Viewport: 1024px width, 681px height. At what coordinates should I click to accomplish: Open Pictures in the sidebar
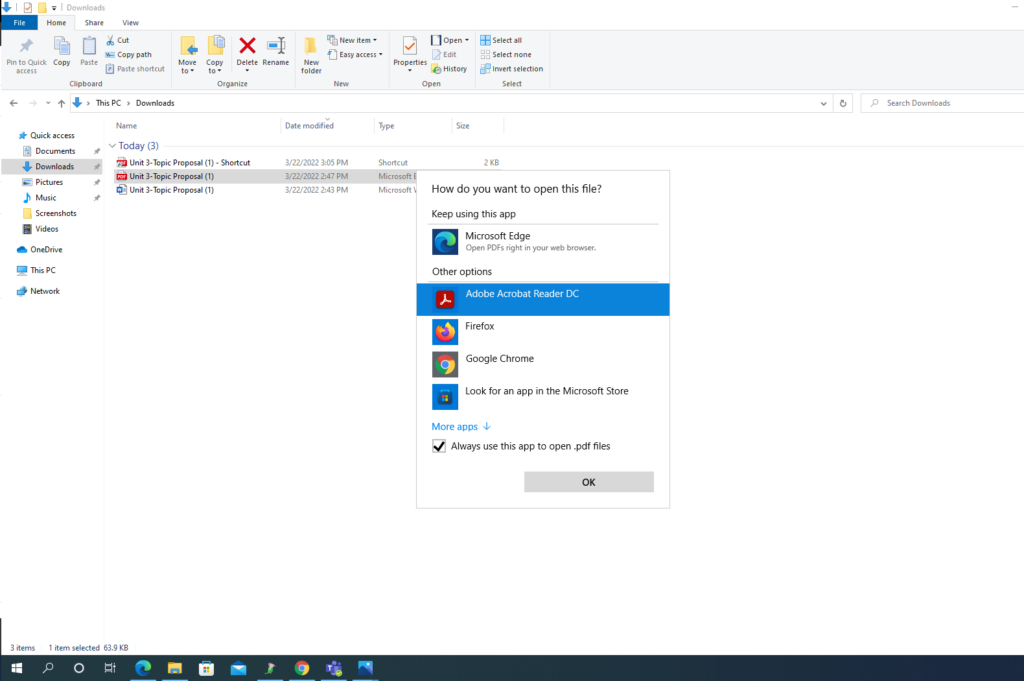point(49,182)
